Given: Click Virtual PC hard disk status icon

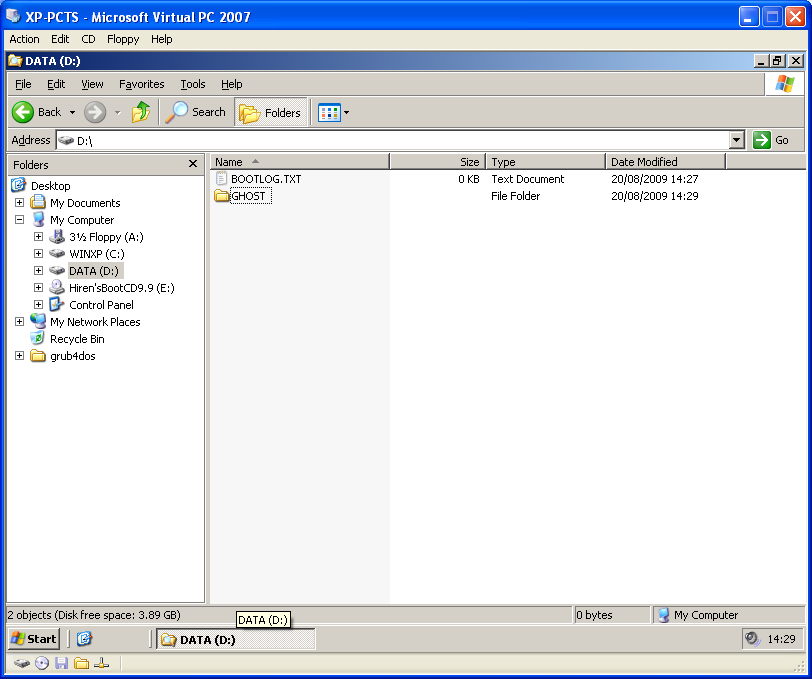Looking at the screenshot, I should [21, 663].
